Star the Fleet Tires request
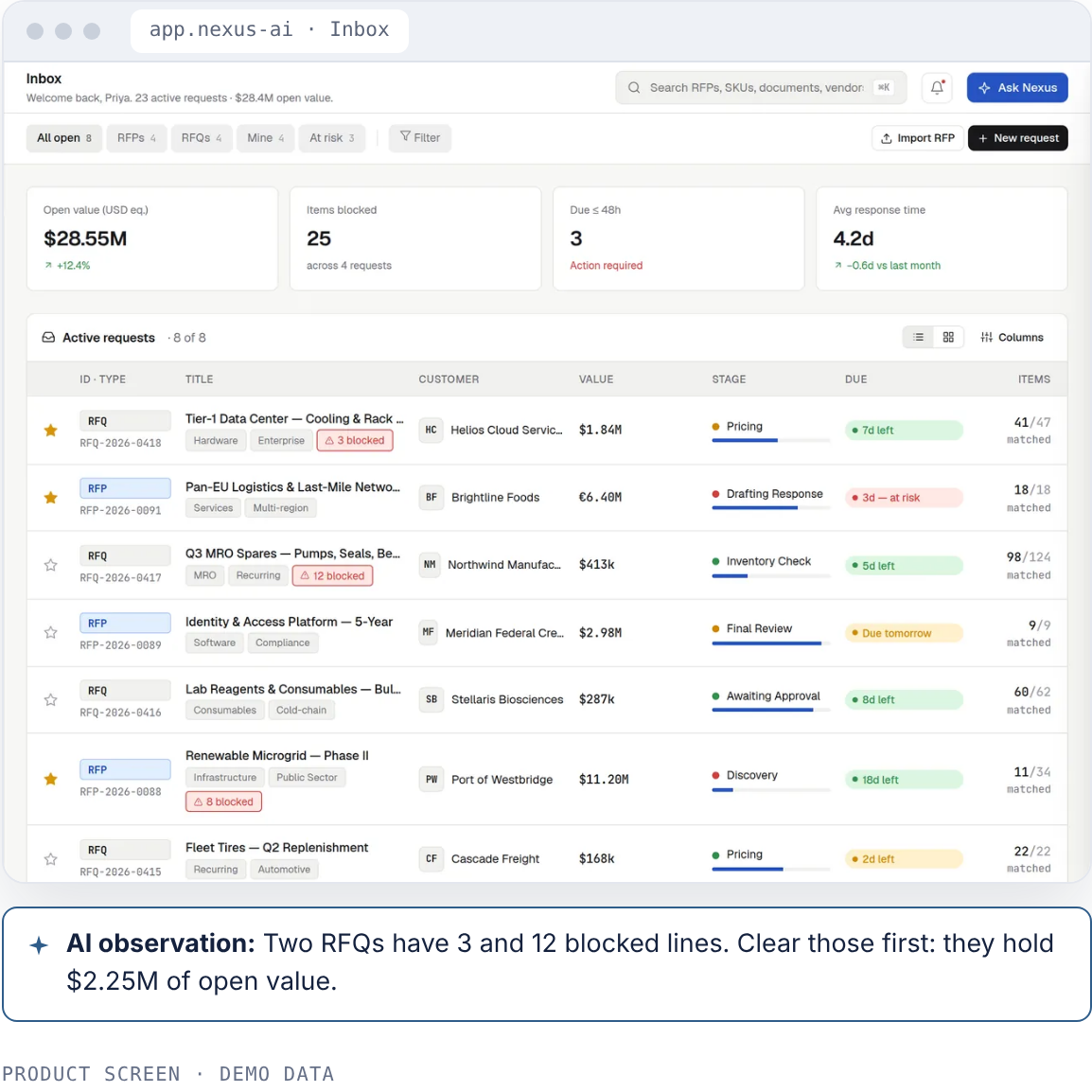 51,858
